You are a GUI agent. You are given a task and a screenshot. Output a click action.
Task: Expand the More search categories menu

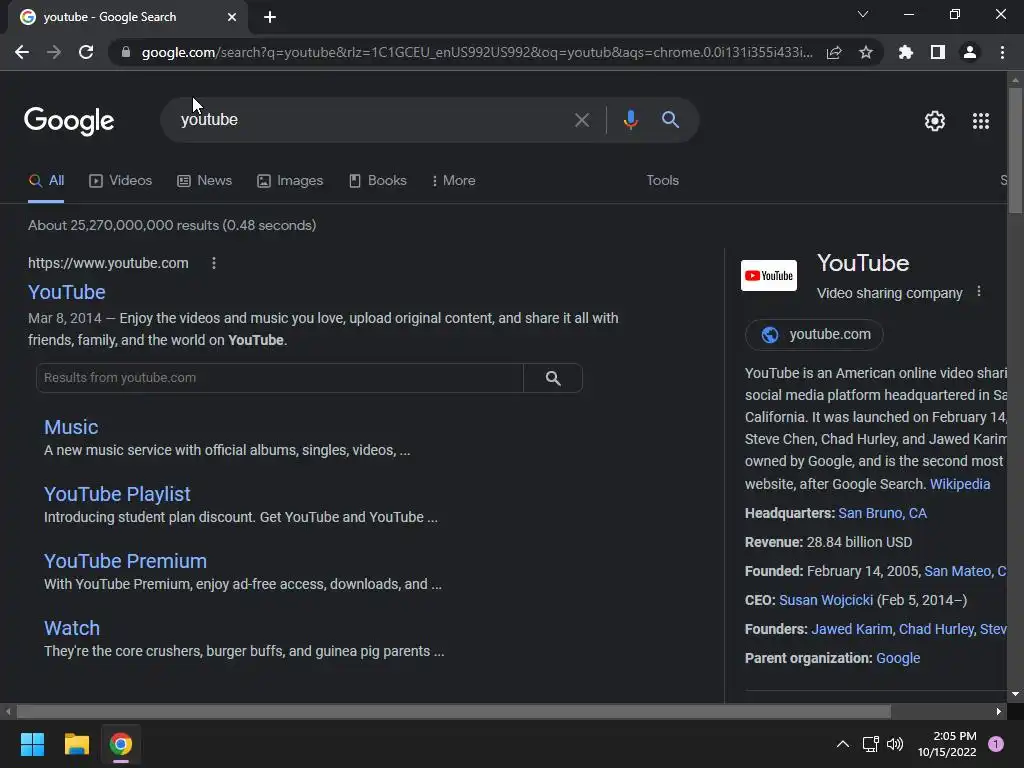point(453,181)
